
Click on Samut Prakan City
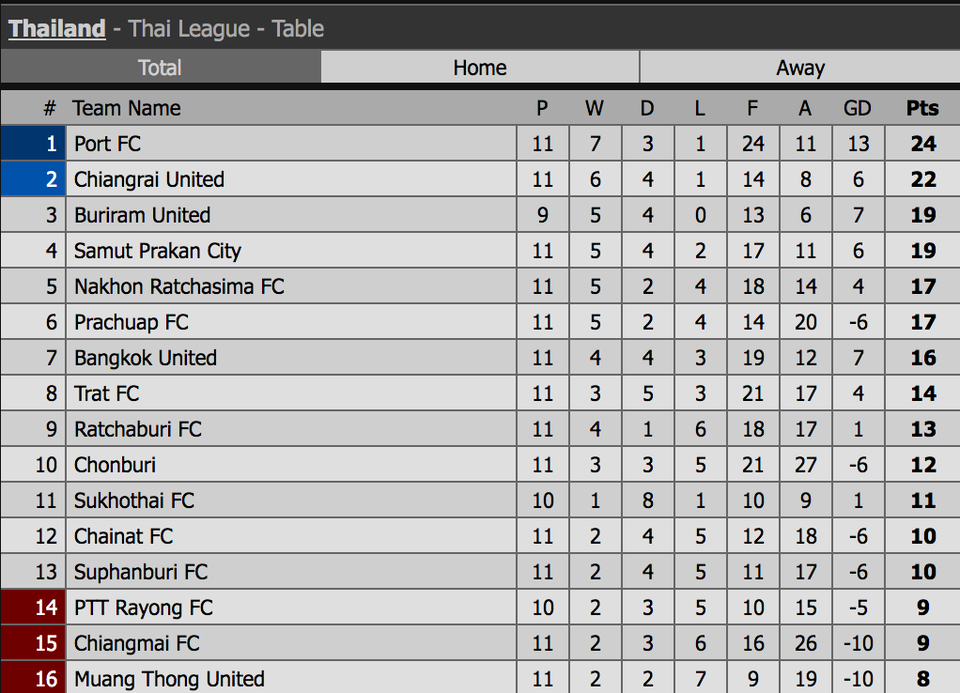(x=157, y=251)
